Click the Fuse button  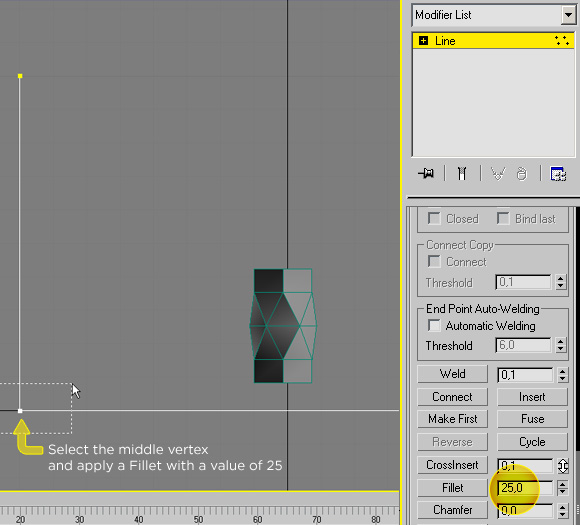point(532,419)
